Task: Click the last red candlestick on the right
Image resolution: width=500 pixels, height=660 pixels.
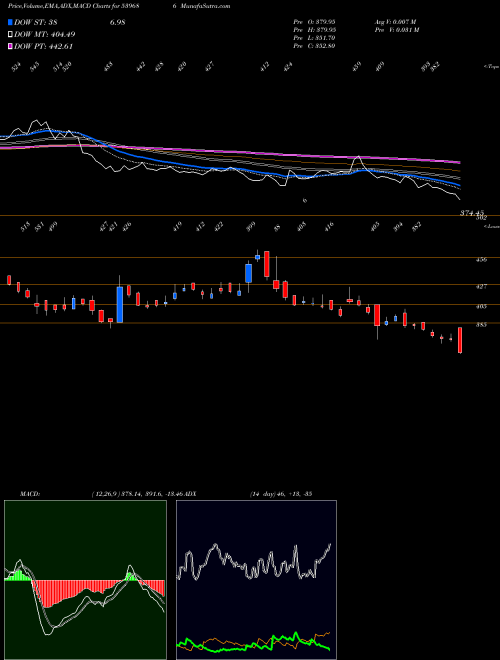Action: click(460, 340)
